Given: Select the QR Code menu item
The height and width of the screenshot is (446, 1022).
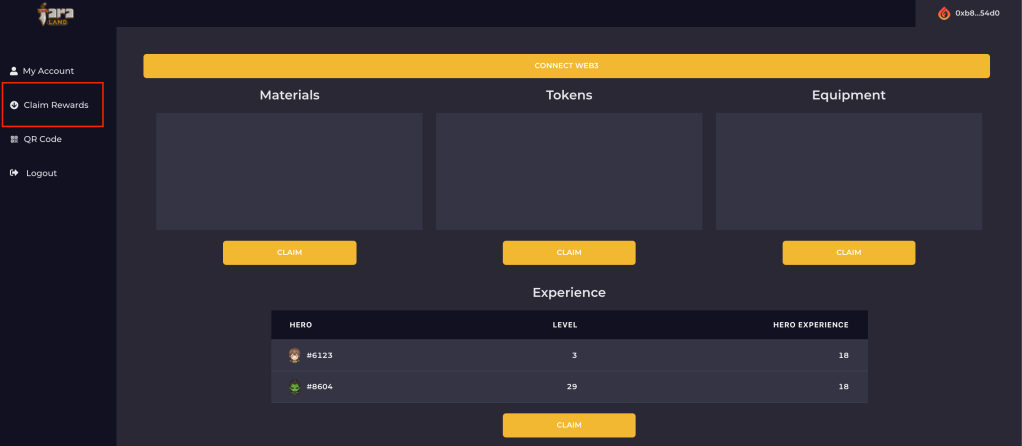Looking at the screenshot, I should (43, 139).
